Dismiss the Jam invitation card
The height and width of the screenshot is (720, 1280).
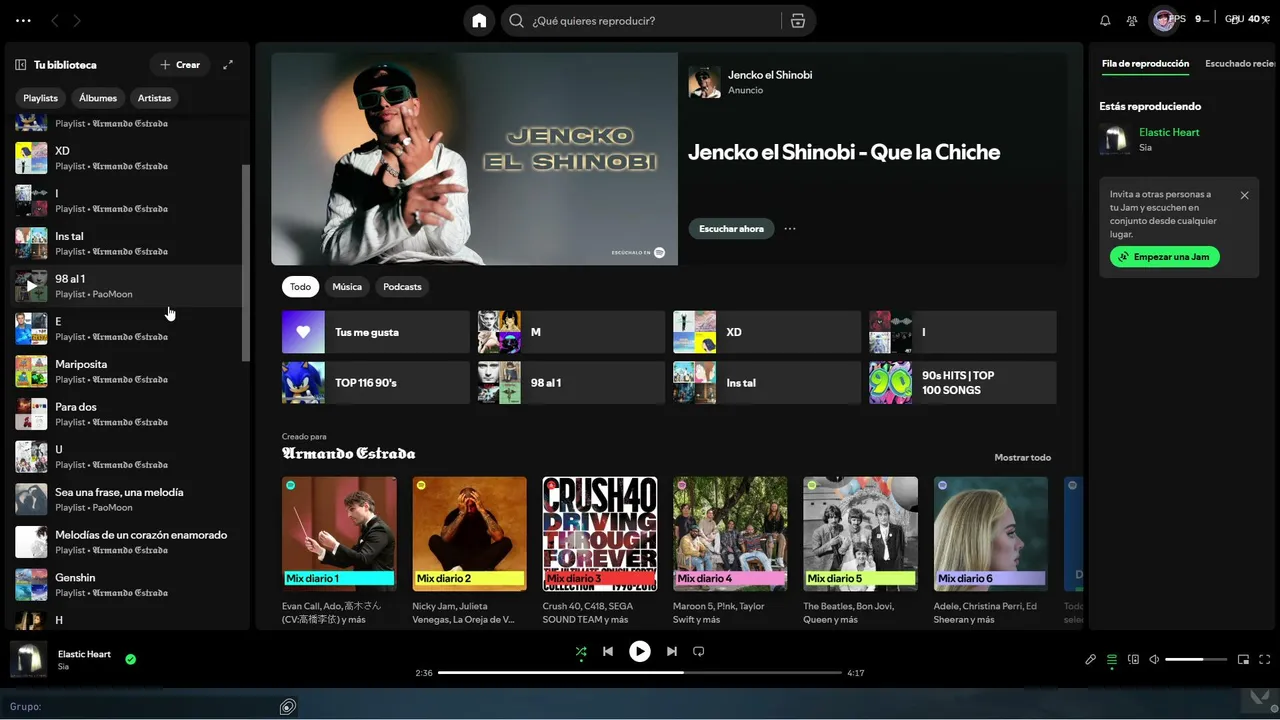[1245, 195]
